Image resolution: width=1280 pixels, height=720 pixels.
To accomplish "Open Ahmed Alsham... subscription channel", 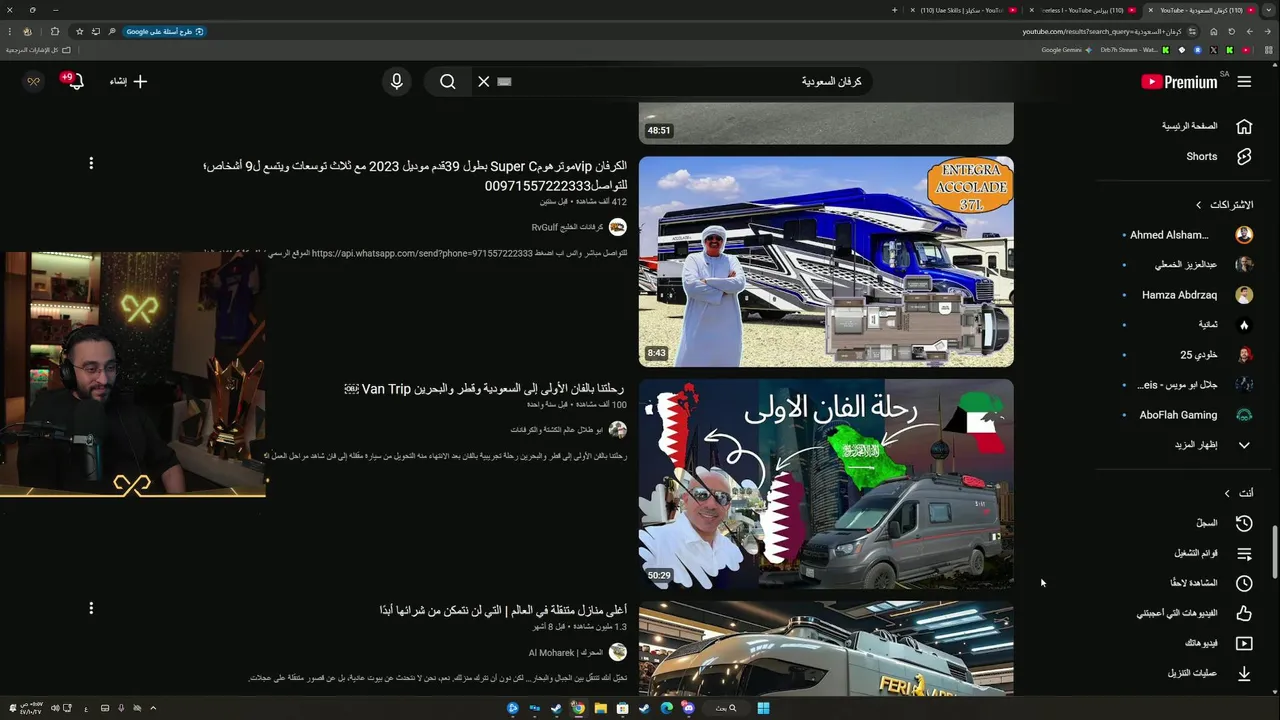I will [x=1188, y=235].
